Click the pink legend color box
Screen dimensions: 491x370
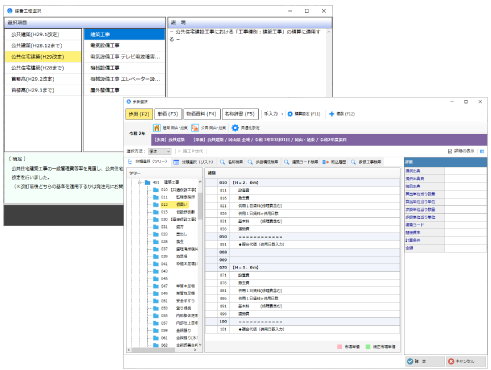coord(339,347)
